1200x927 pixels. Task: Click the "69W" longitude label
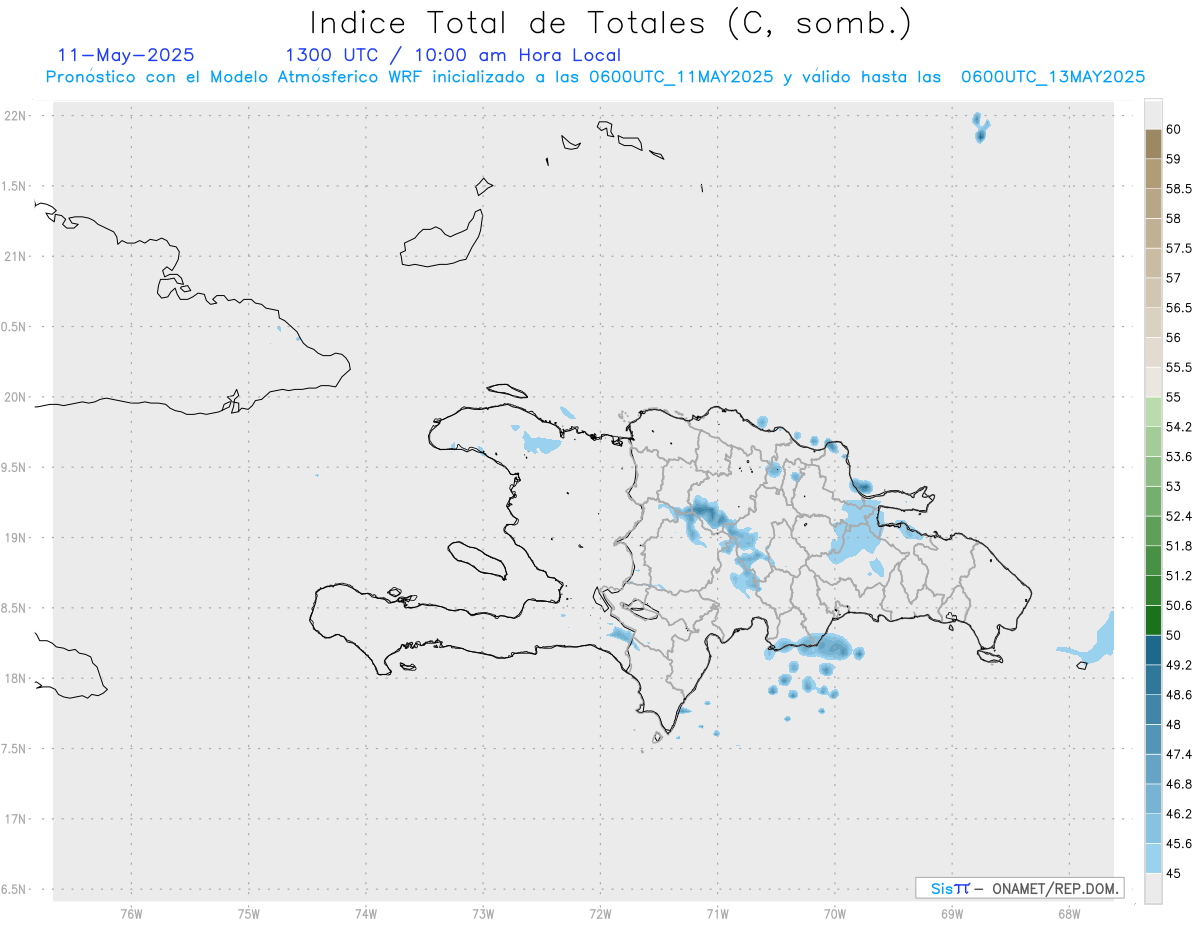pyautogui.click(x=952, y=913)
